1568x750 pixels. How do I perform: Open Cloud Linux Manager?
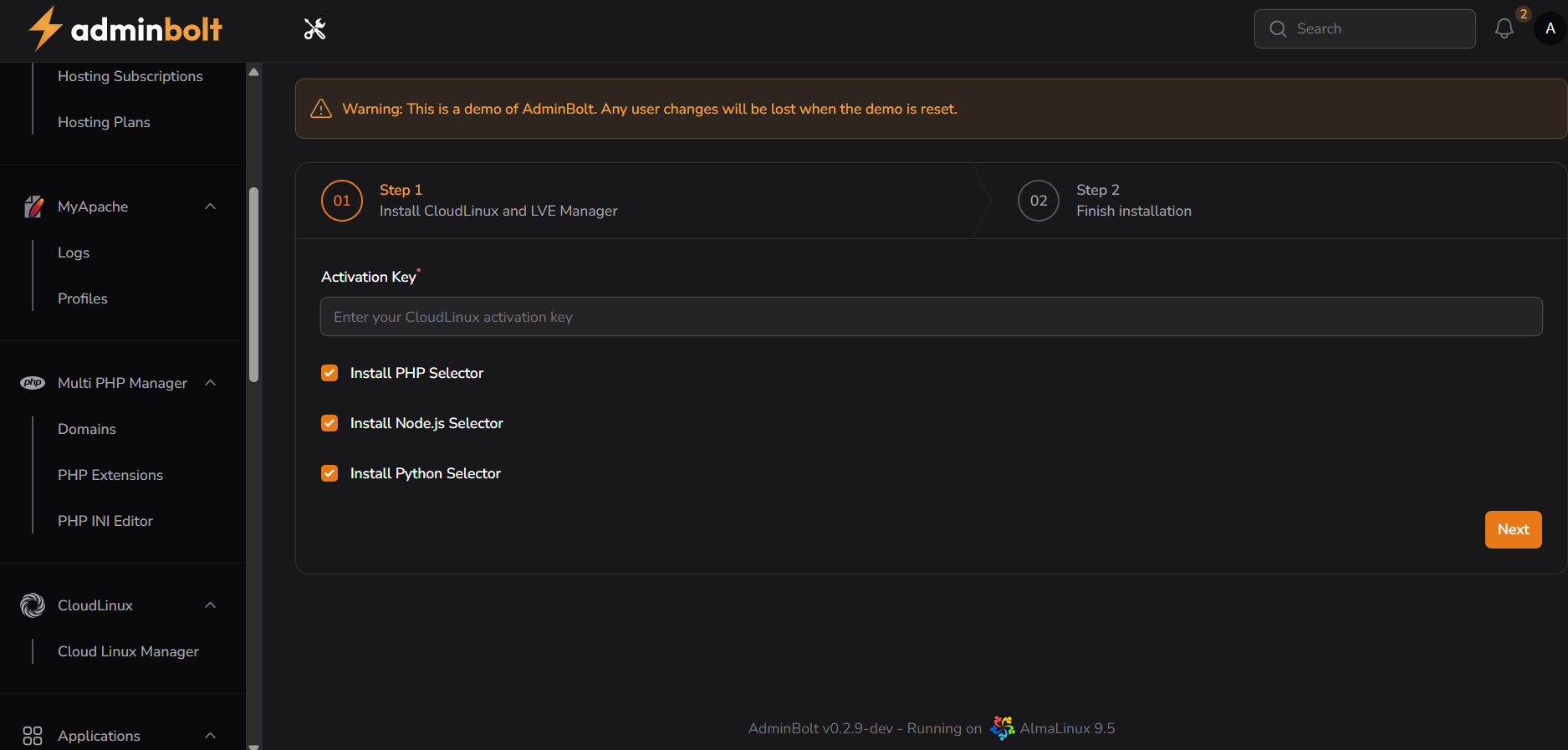(x=128, y=651)
